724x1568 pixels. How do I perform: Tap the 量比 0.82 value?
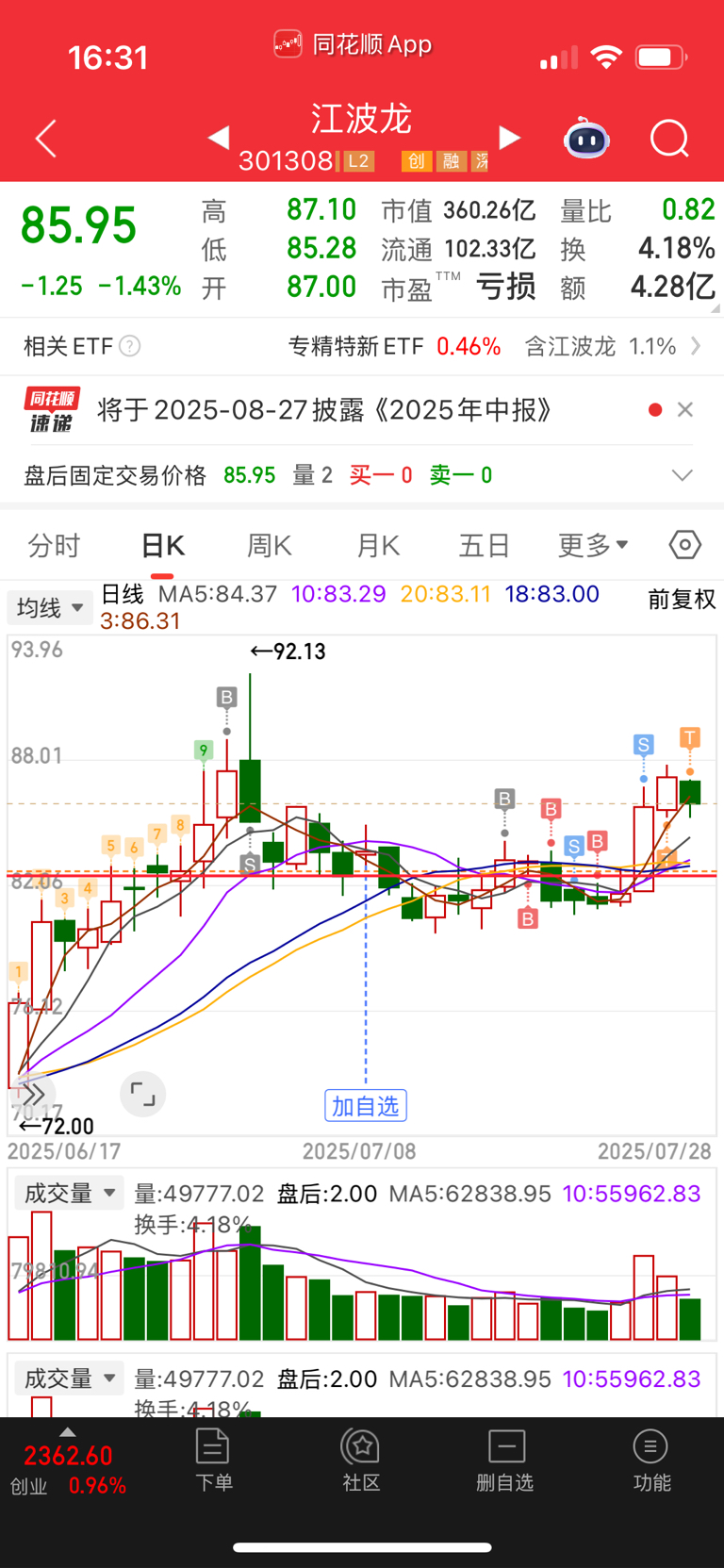click(x=688, y=209)
